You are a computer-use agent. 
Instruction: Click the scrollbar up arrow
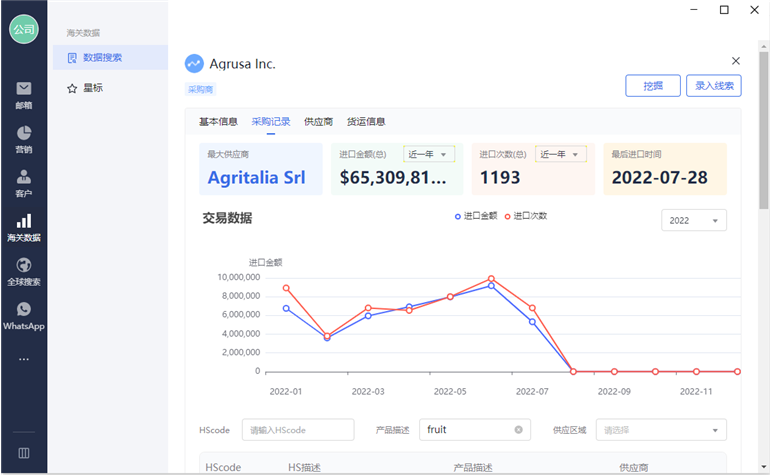(764, 47)
